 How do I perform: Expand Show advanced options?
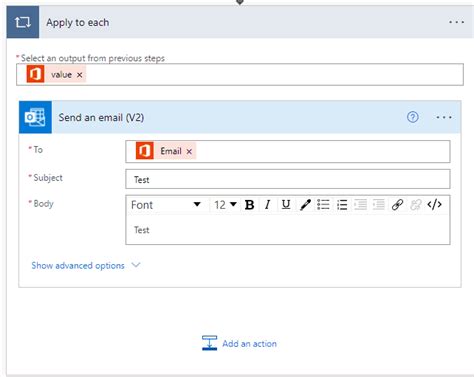[86, 266]
